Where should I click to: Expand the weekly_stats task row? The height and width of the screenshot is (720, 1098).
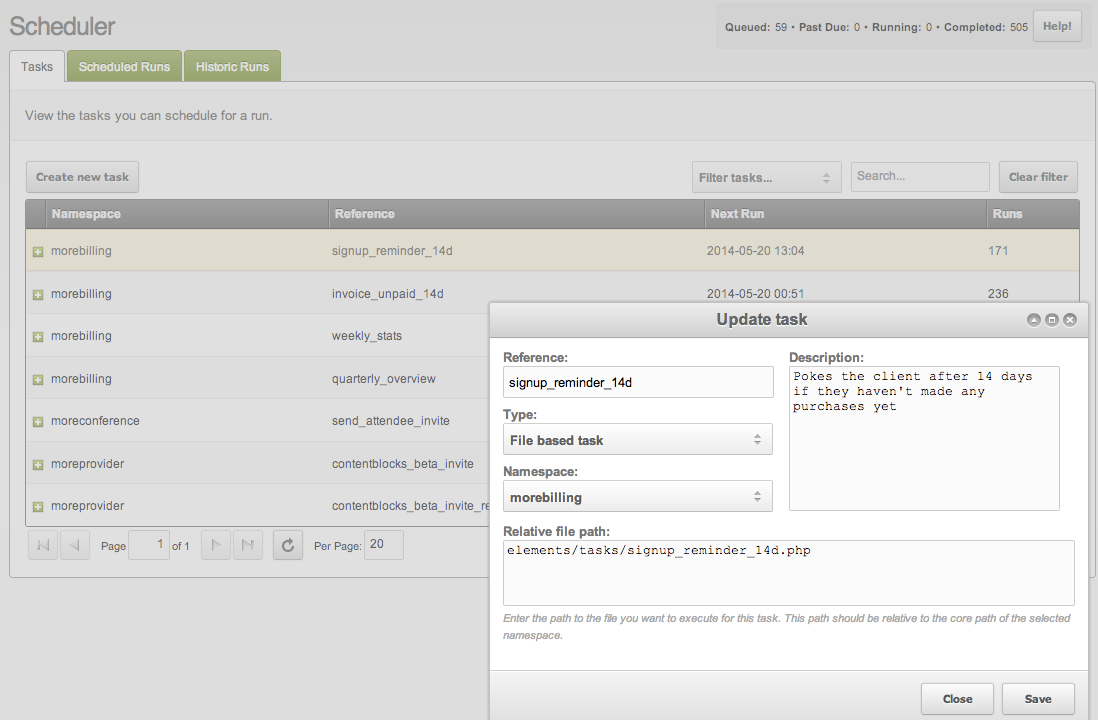click(x=38, y=337)
